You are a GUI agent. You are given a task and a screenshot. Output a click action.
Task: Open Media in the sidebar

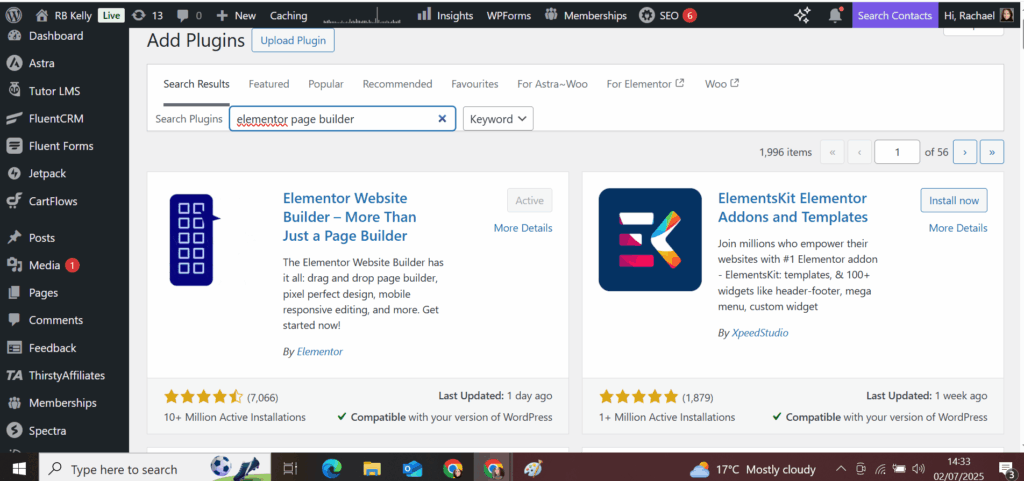coord(44,265)
